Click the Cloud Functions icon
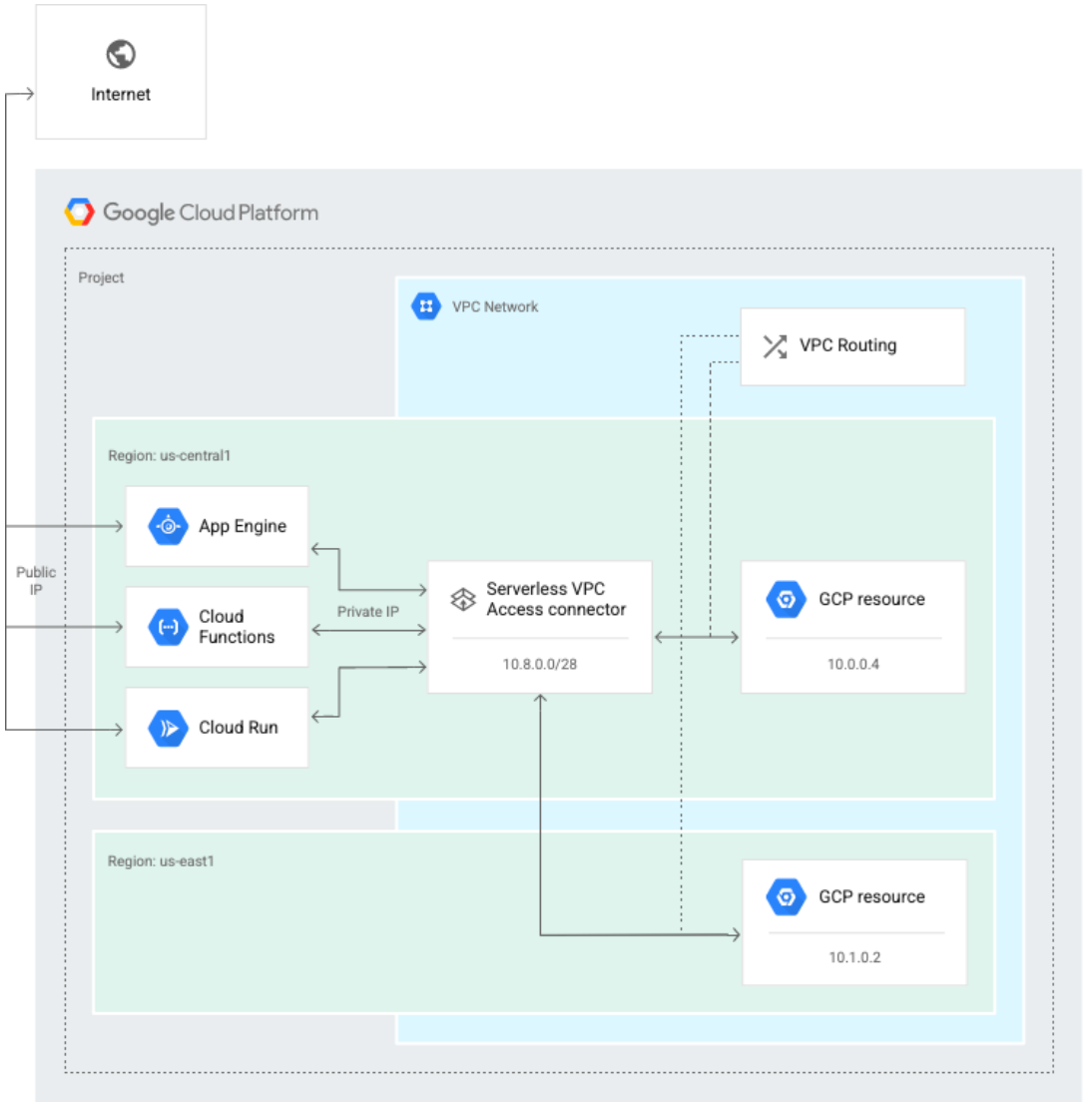 (x=167, y=626)
